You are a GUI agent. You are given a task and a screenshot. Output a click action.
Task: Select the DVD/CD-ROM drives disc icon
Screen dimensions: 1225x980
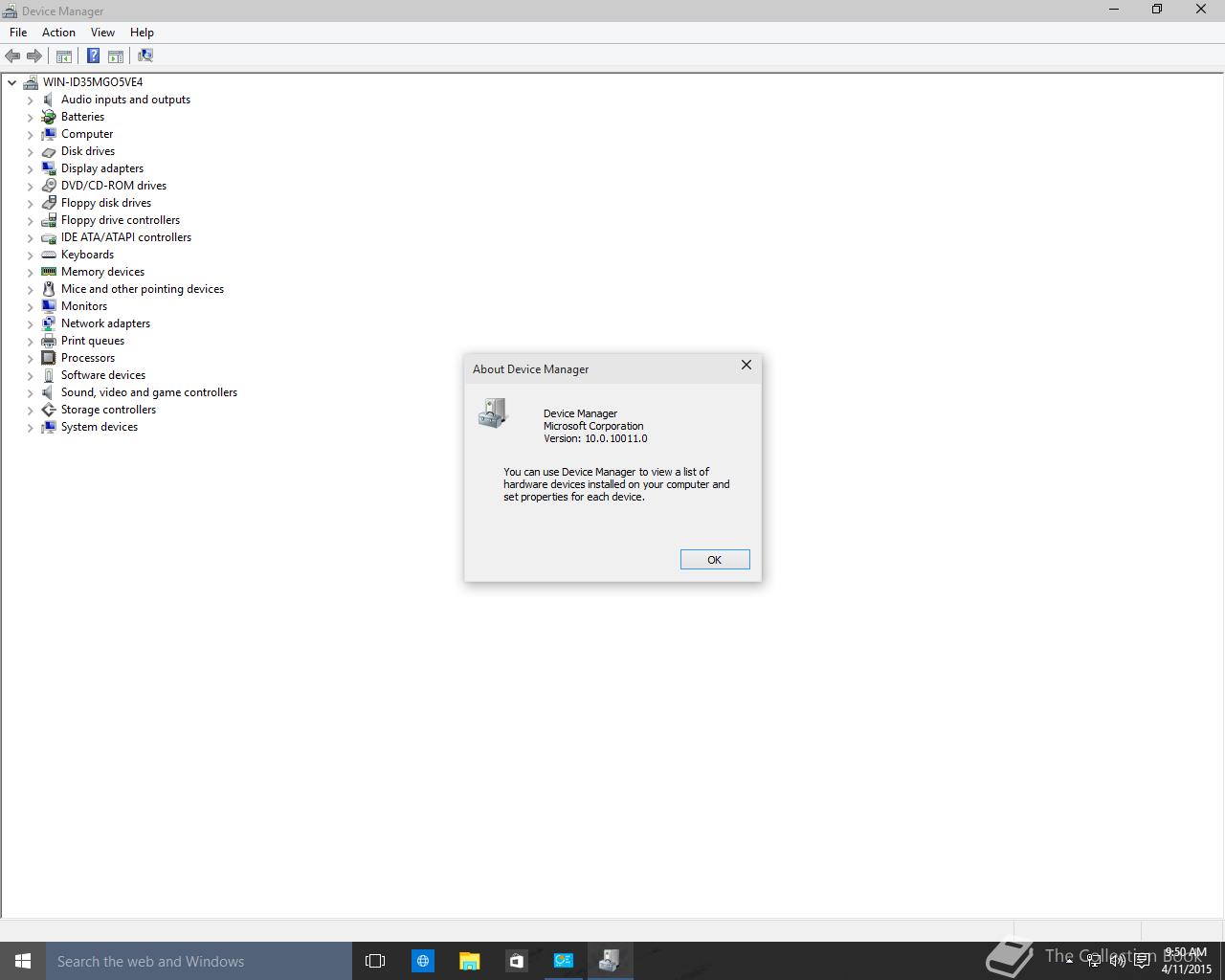pyautogui.click(x=49, y=186)
